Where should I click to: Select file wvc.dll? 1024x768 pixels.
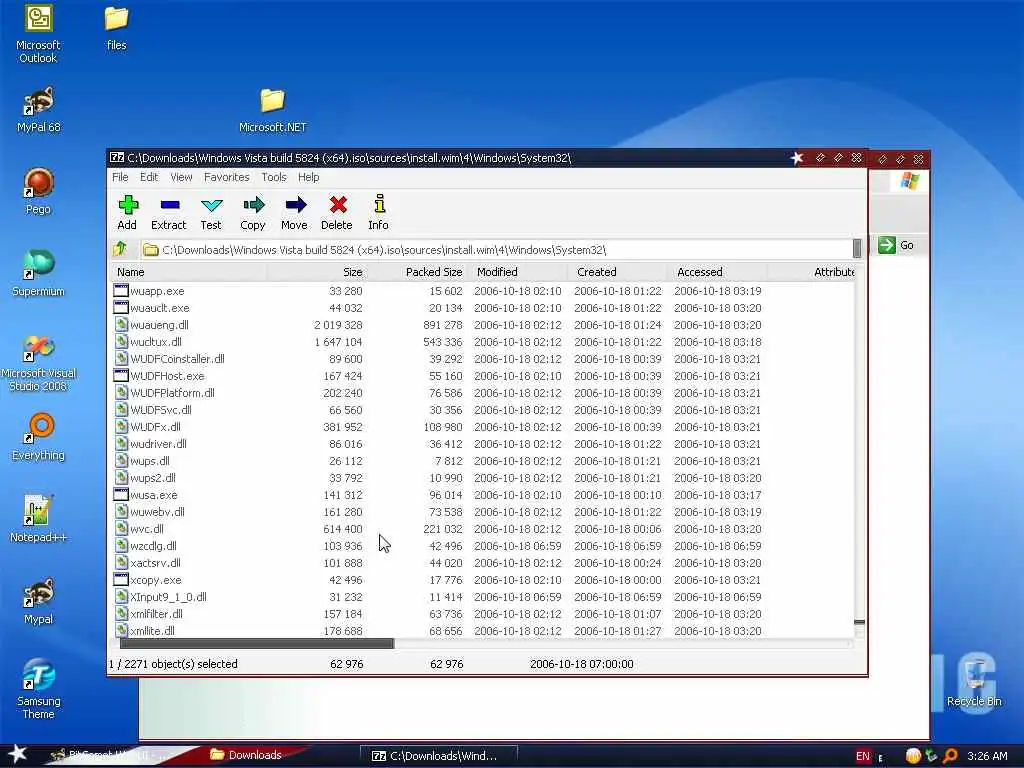pyautogui.click(x=147, y=529)
